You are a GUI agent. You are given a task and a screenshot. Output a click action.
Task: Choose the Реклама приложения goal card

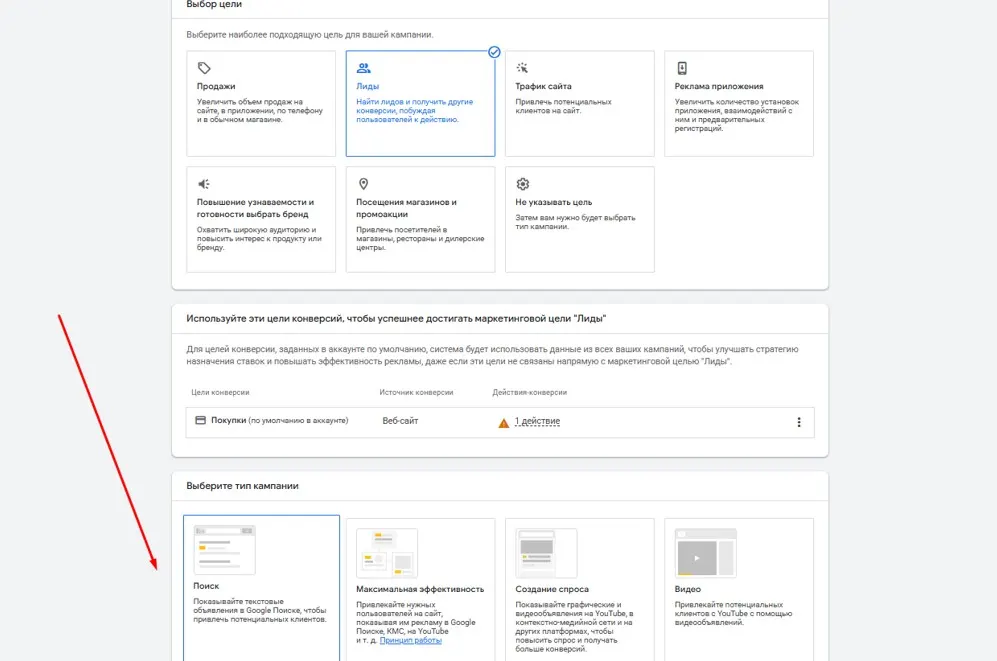pos(739,104)
